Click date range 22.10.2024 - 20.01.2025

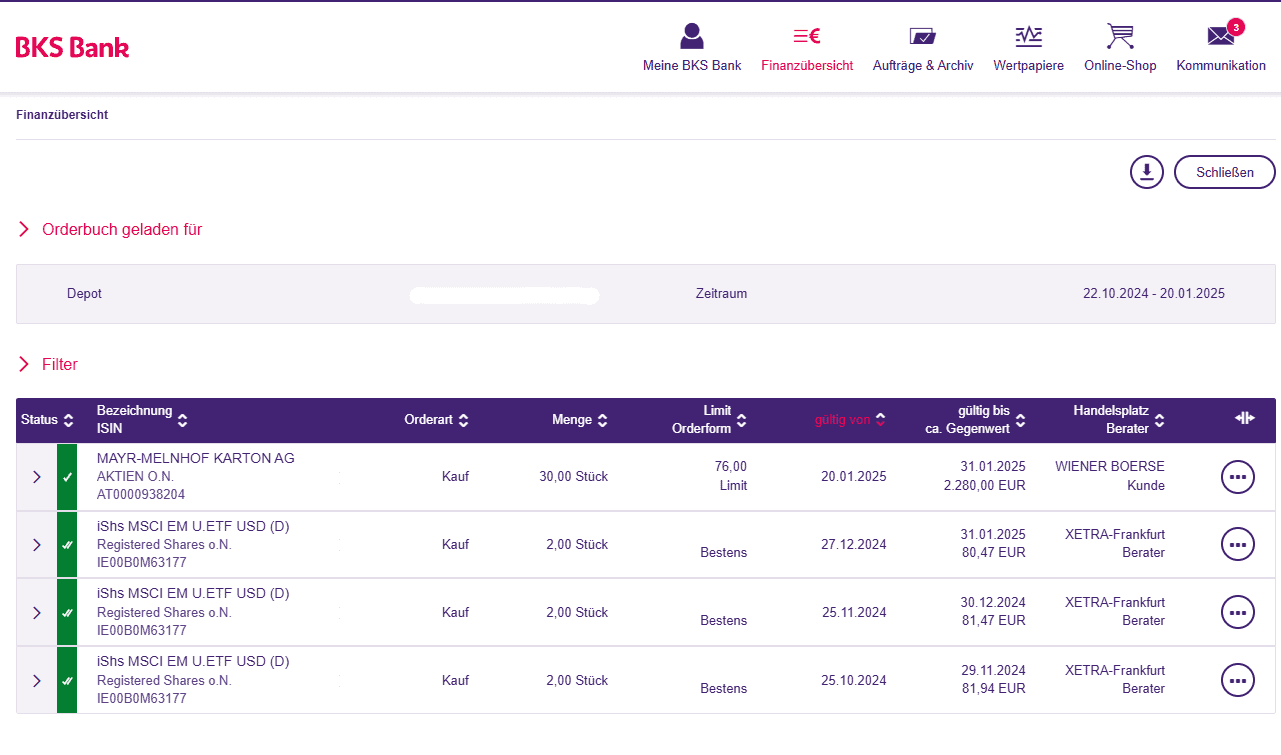pyautogui.click(x=1154, y=294)
